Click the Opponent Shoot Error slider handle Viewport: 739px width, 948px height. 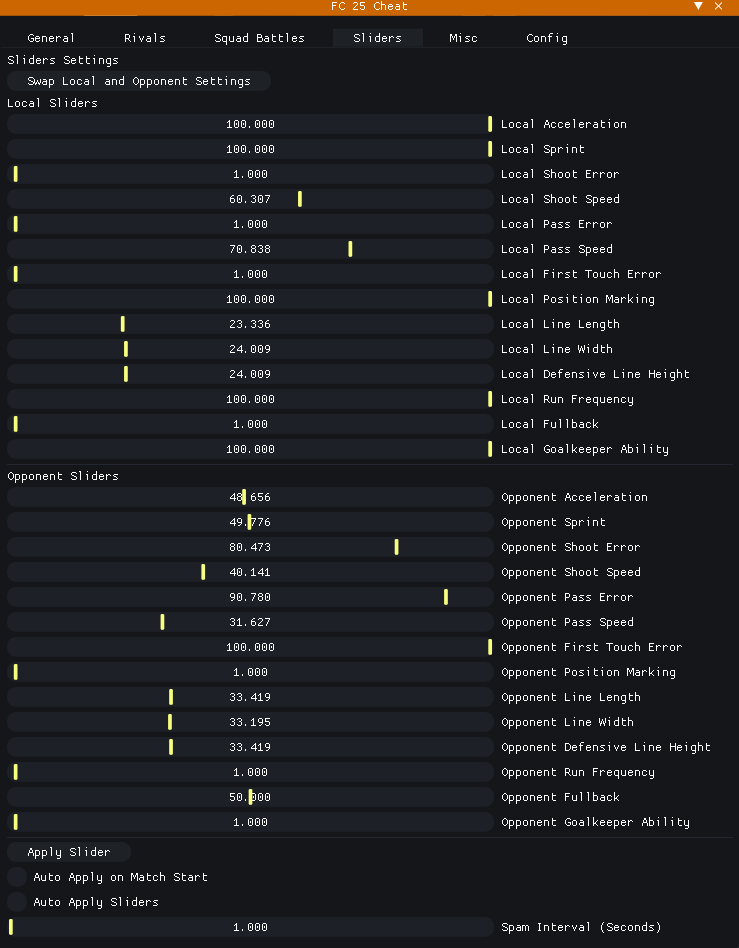pos(397,547)
